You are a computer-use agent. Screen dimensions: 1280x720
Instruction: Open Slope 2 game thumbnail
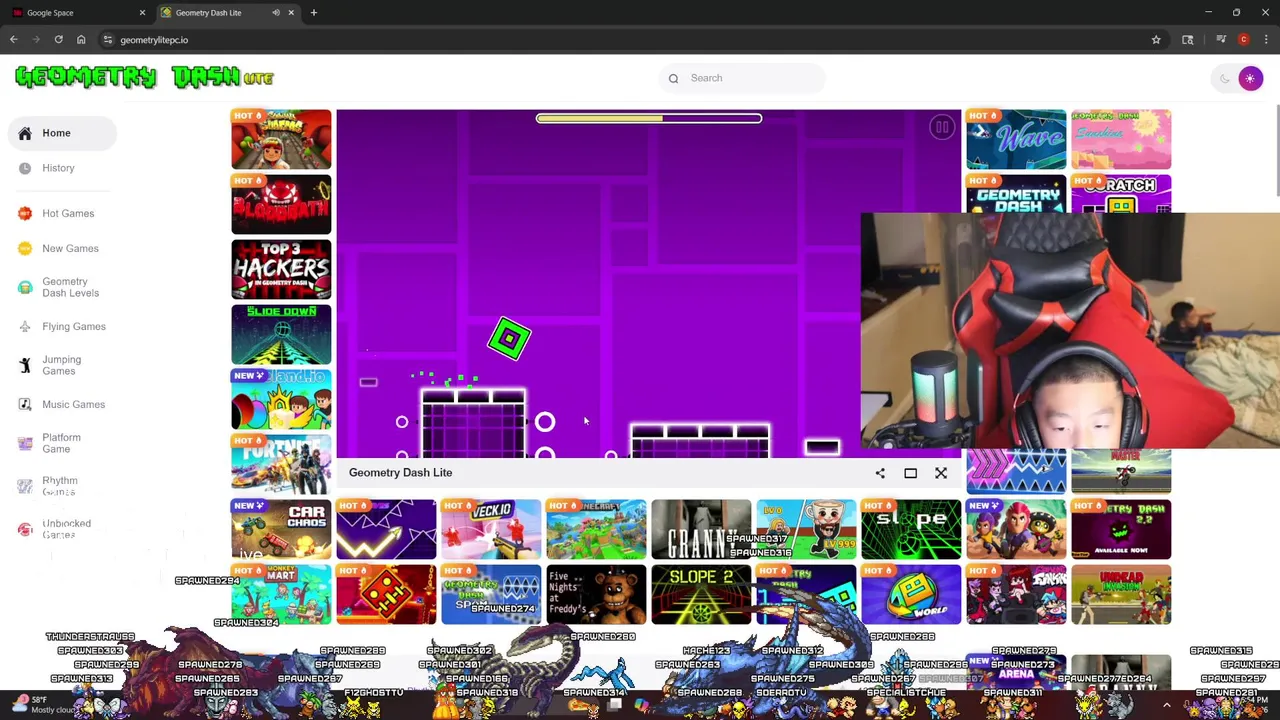tap(701, 594)
